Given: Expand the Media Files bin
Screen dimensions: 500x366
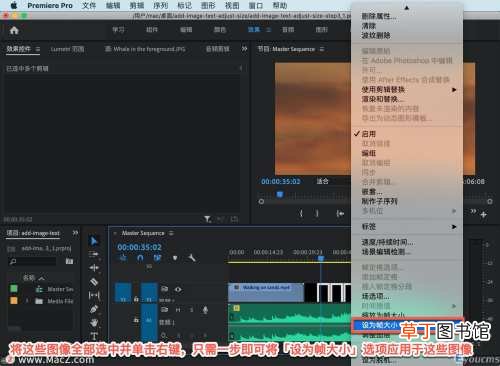Looking at the screenshot, I should point(27,301).
